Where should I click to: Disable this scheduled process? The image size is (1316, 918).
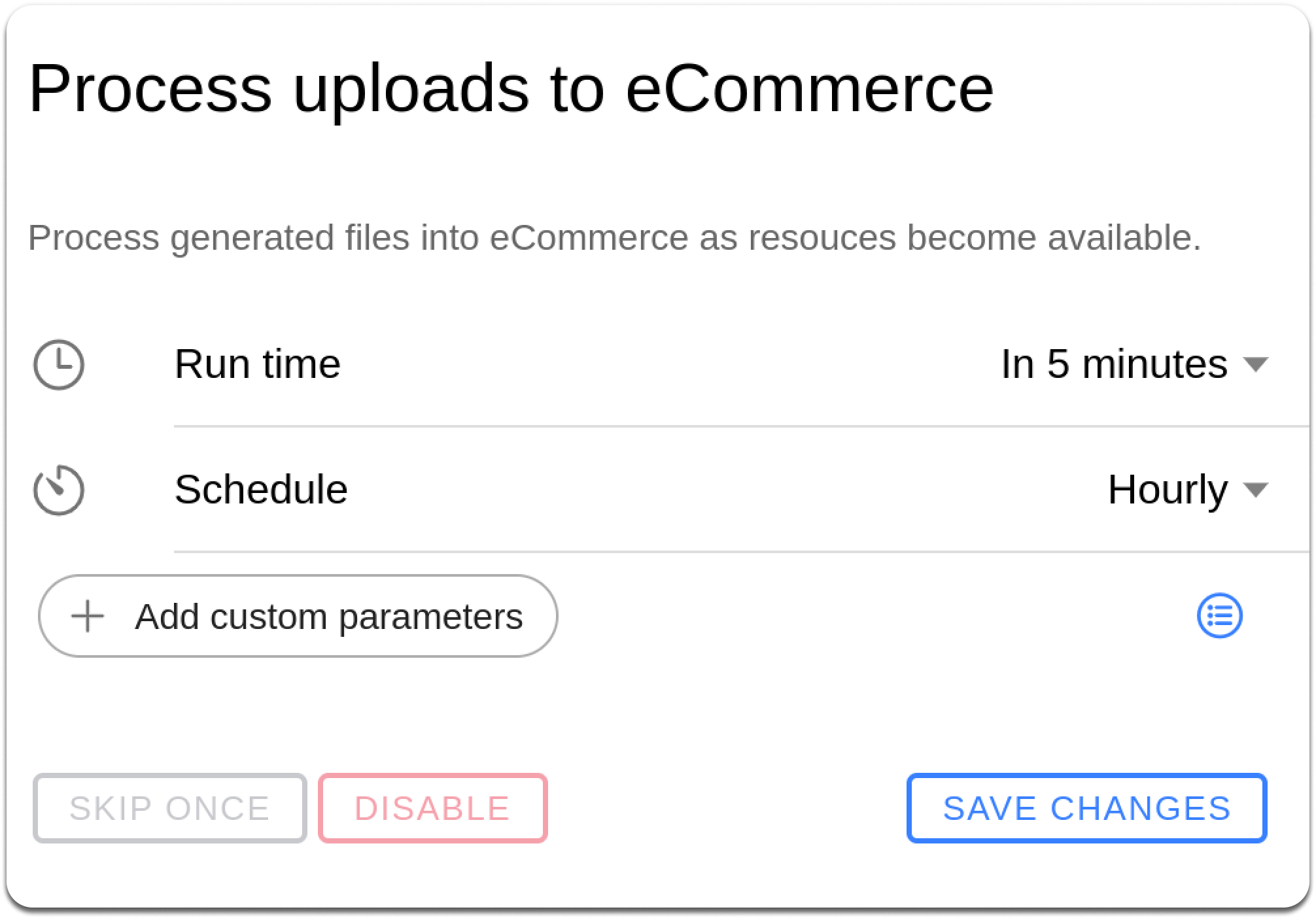(x=432, y=808)
